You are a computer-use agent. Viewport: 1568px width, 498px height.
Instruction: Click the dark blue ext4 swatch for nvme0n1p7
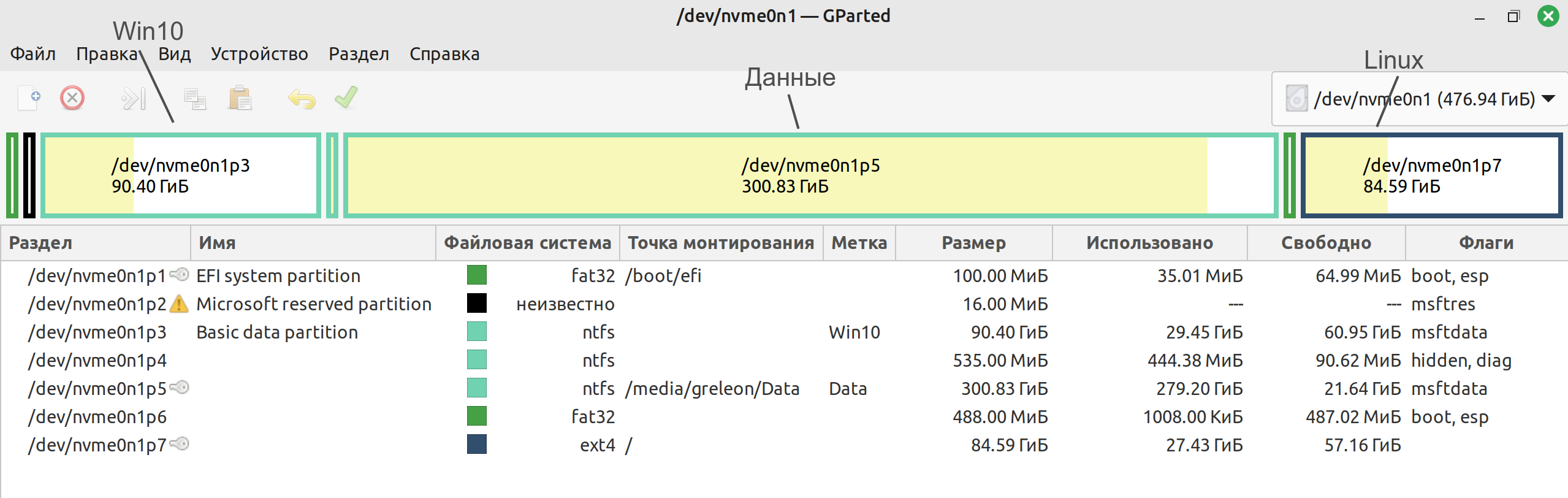(x=476, y=444)
